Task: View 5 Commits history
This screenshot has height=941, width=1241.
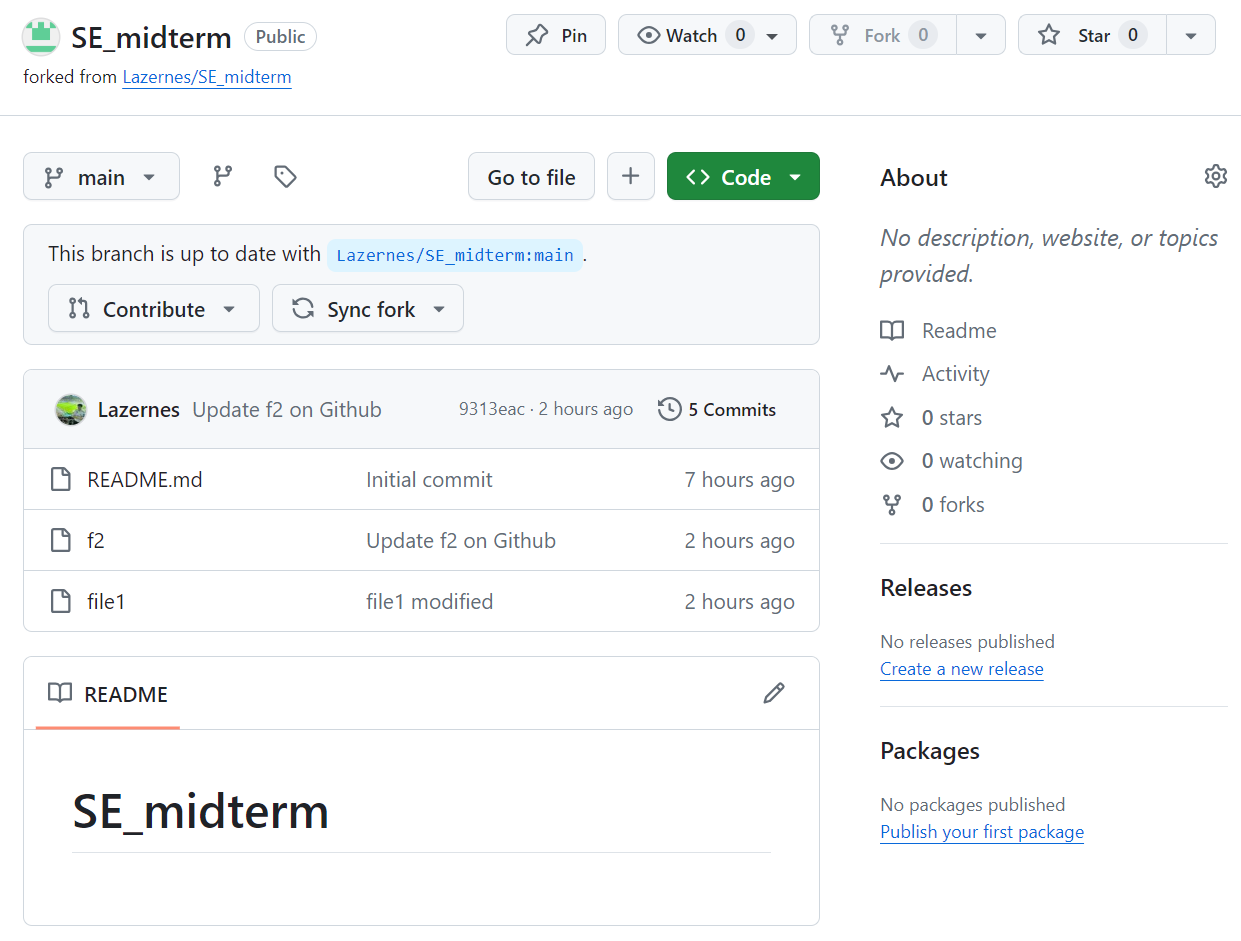Action: (x=717, y=410)
